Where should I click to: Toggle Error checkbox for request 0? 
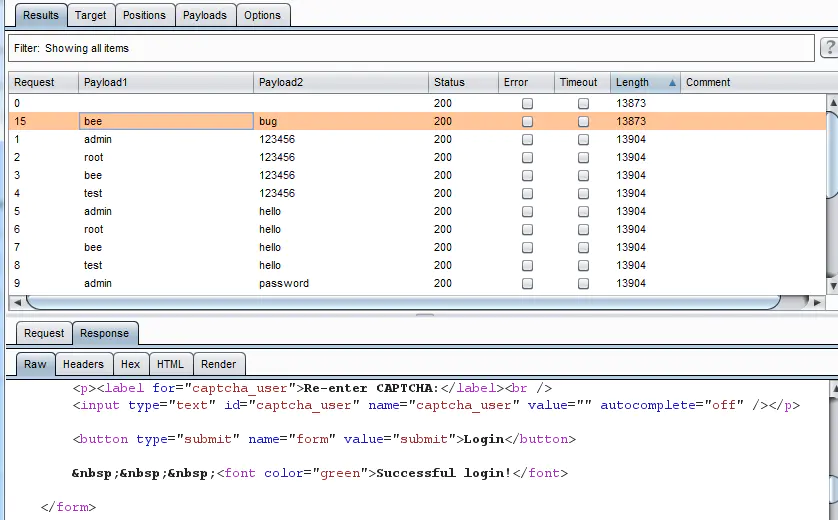527,104
